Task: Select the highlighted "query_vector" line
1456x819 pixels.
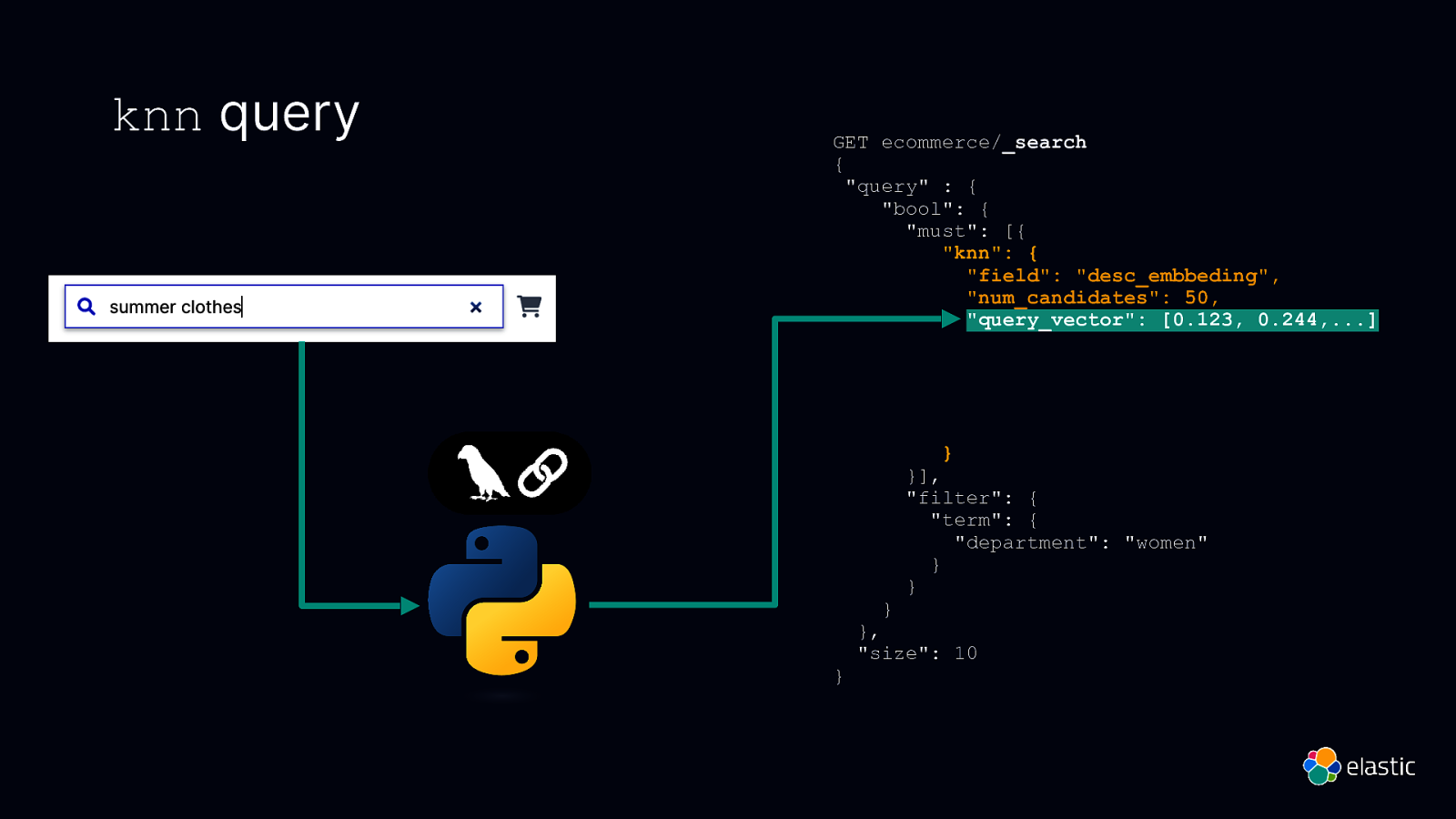Action: click(x=1172, y=320)
